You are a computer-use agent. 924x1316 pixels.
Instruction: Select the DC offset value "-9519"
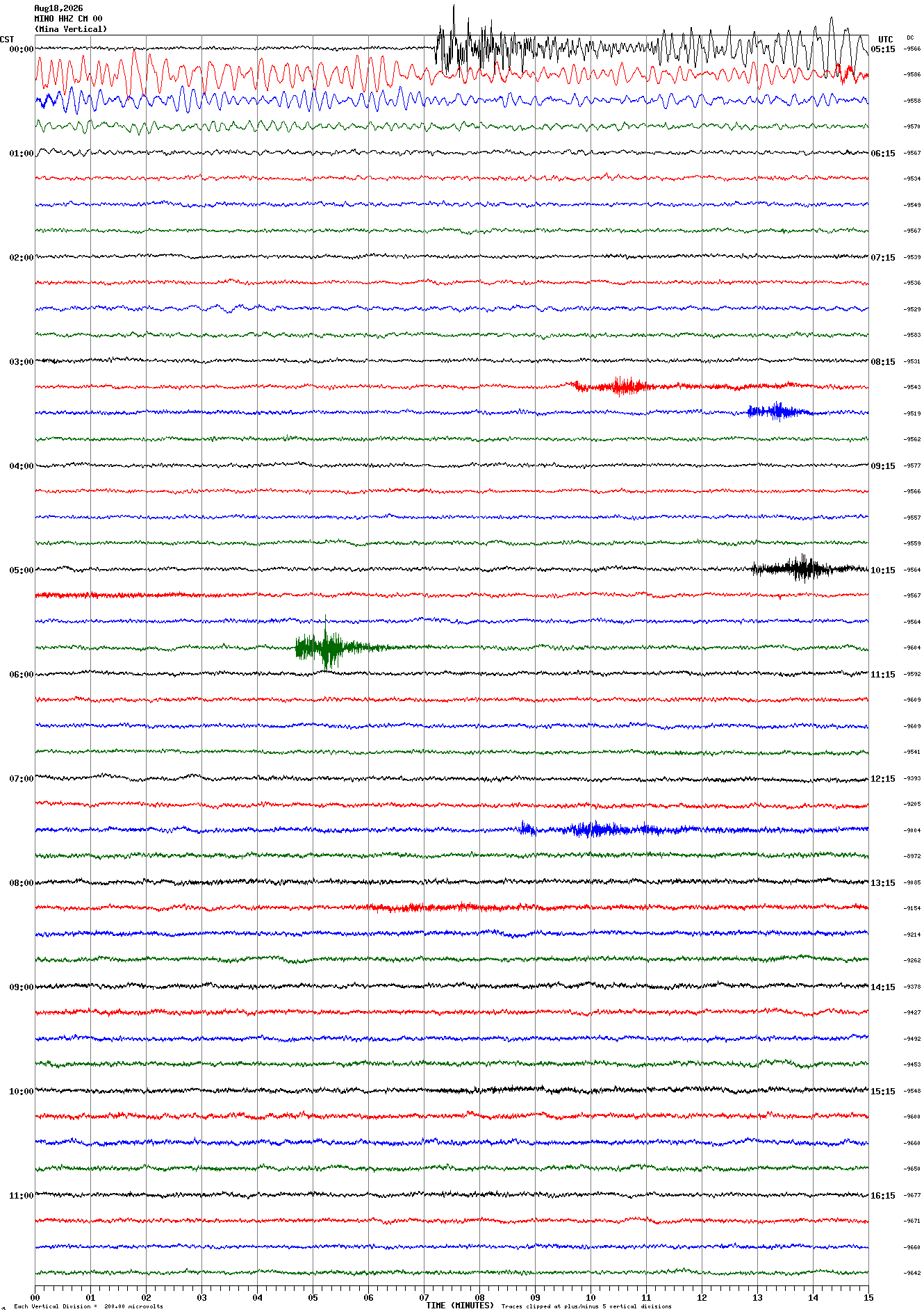click(x=912, y=414)
